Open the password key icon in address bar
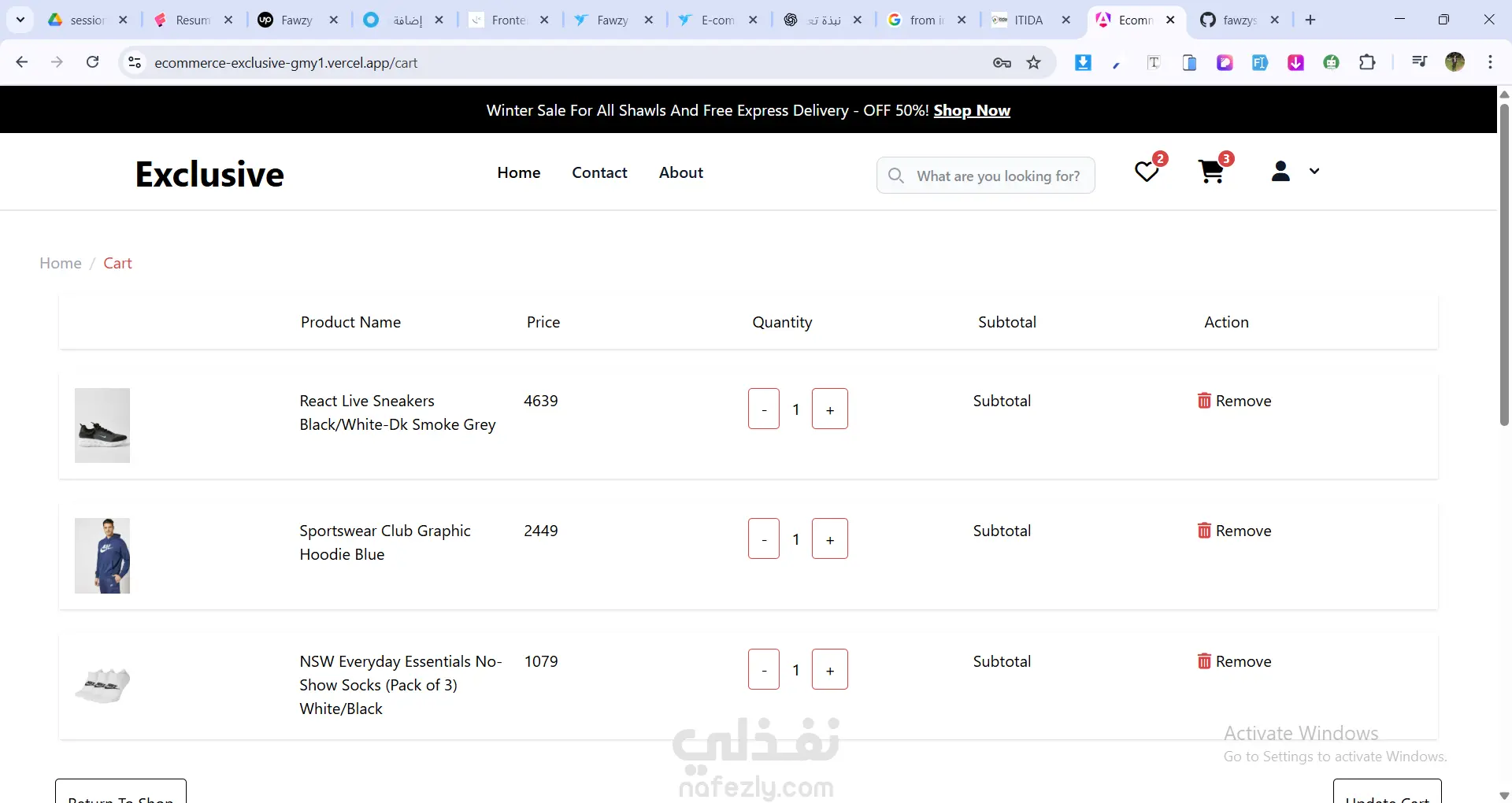The height and width of the screenshot is (803, 1512). [x=1002, y=62]
